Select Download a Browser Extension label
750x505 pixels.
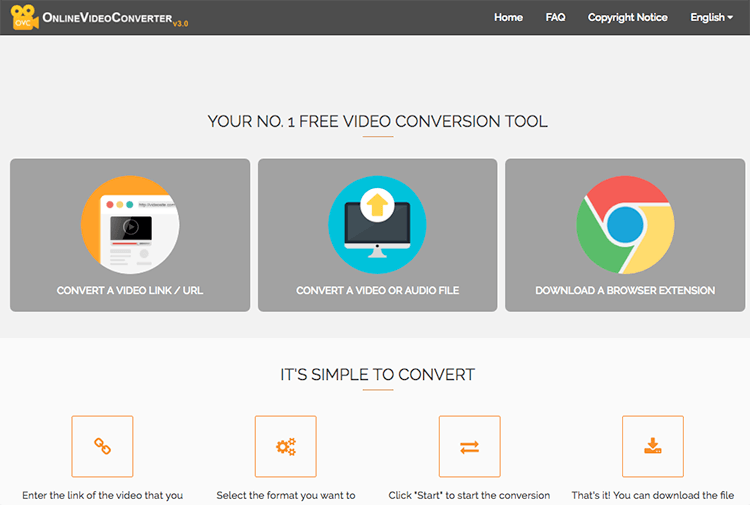pyautogui.click(x=625, y=290)
